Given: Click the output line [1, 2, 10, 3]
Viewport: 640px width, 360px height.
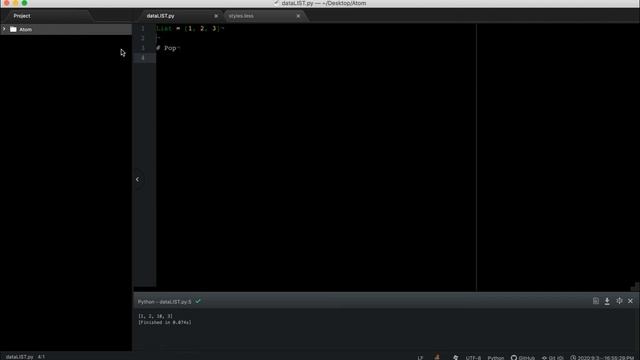Looking at the screenshot, I should (155, 316).
